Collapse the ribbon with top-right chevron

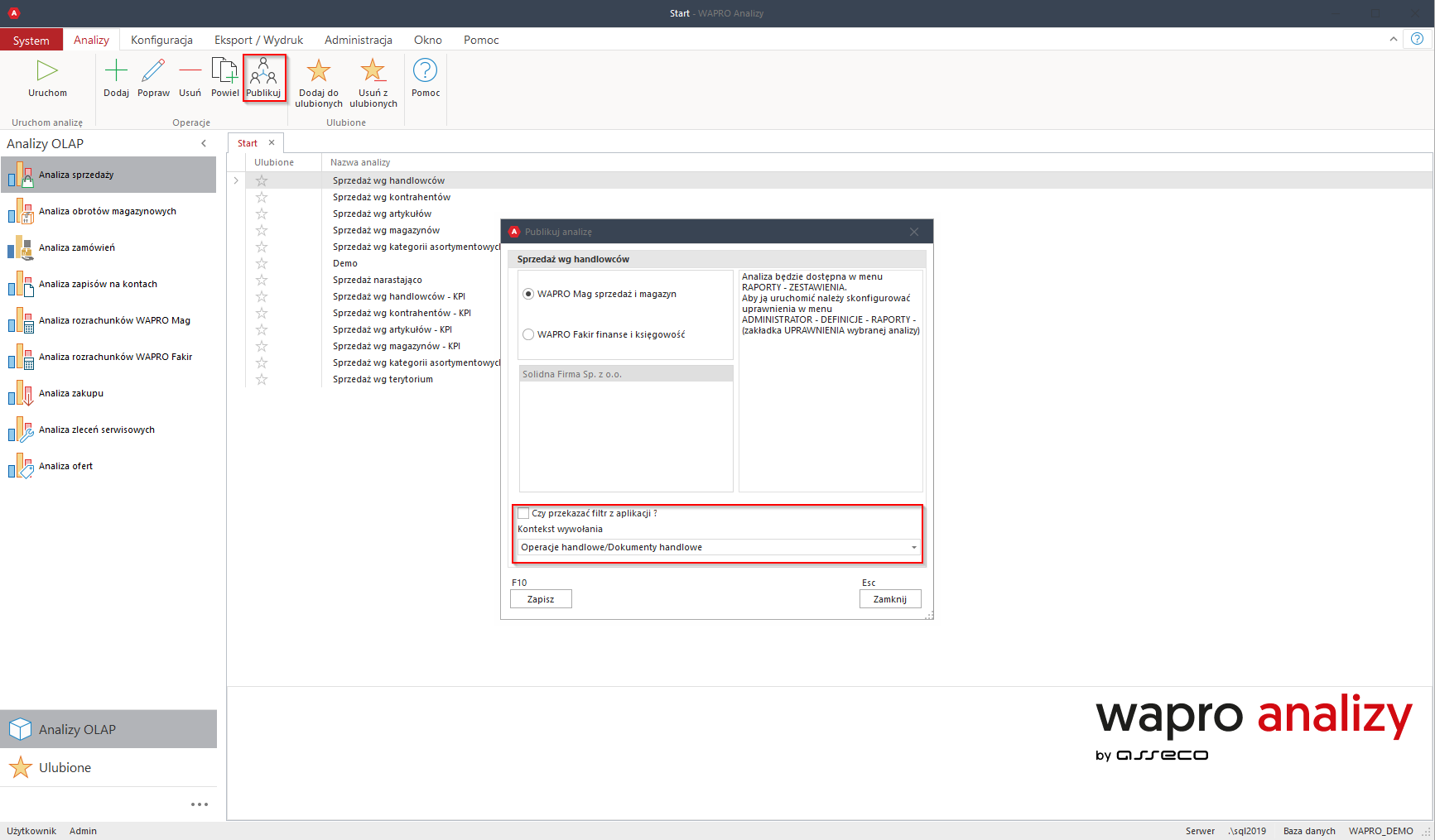click(x=1394, y=39)
